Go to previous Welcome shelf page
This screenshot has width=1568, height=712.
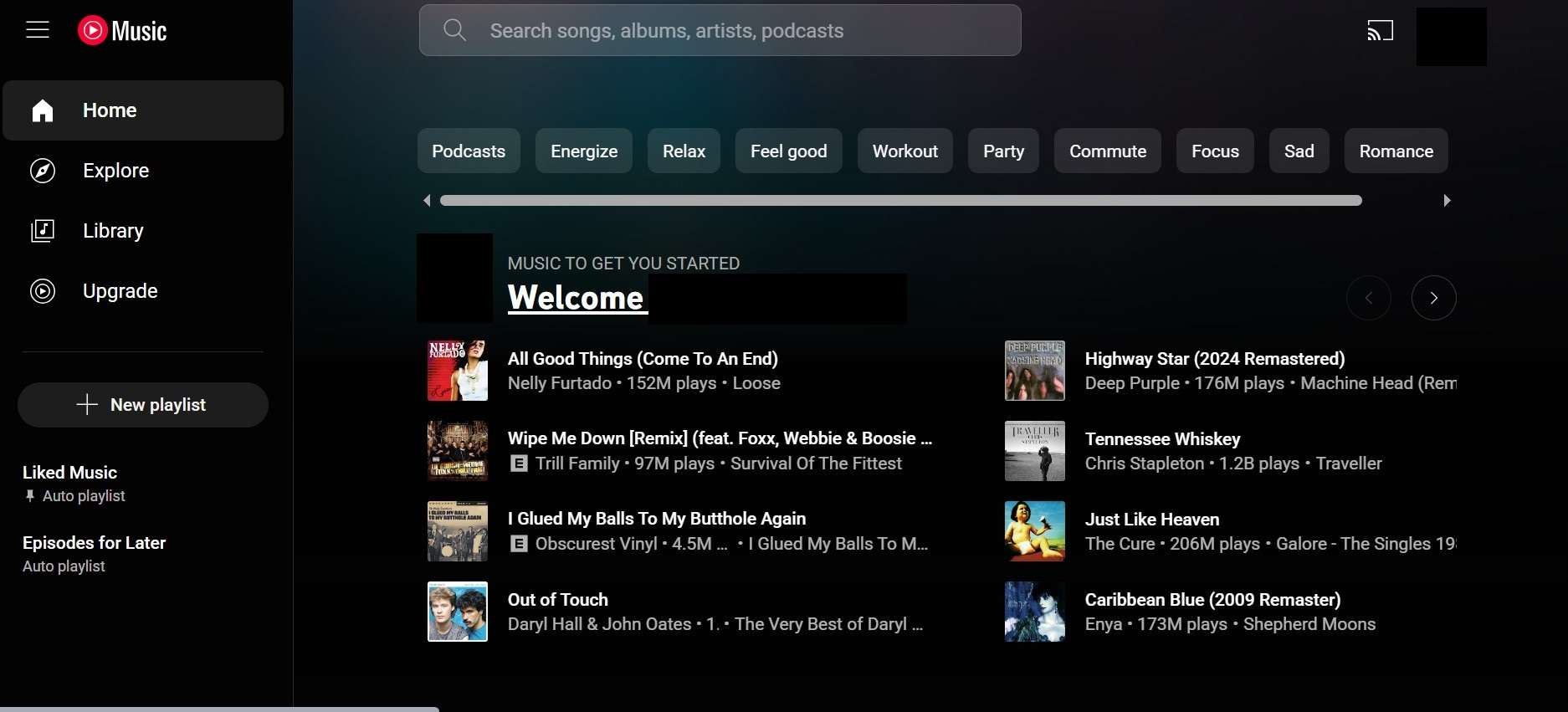(x=1369, y=298)
